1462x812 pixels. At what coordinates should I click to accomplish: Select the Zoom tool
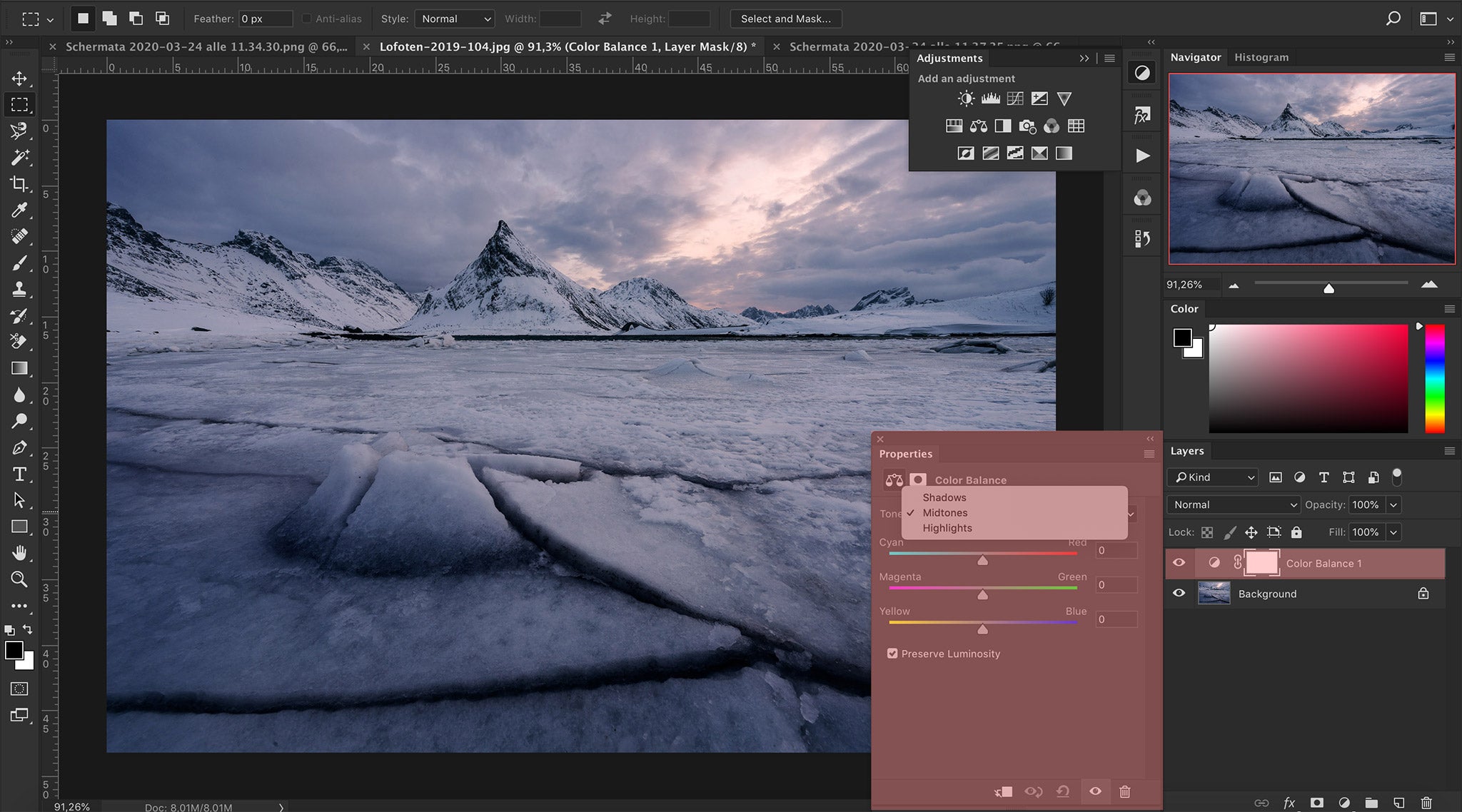(19, 579)
